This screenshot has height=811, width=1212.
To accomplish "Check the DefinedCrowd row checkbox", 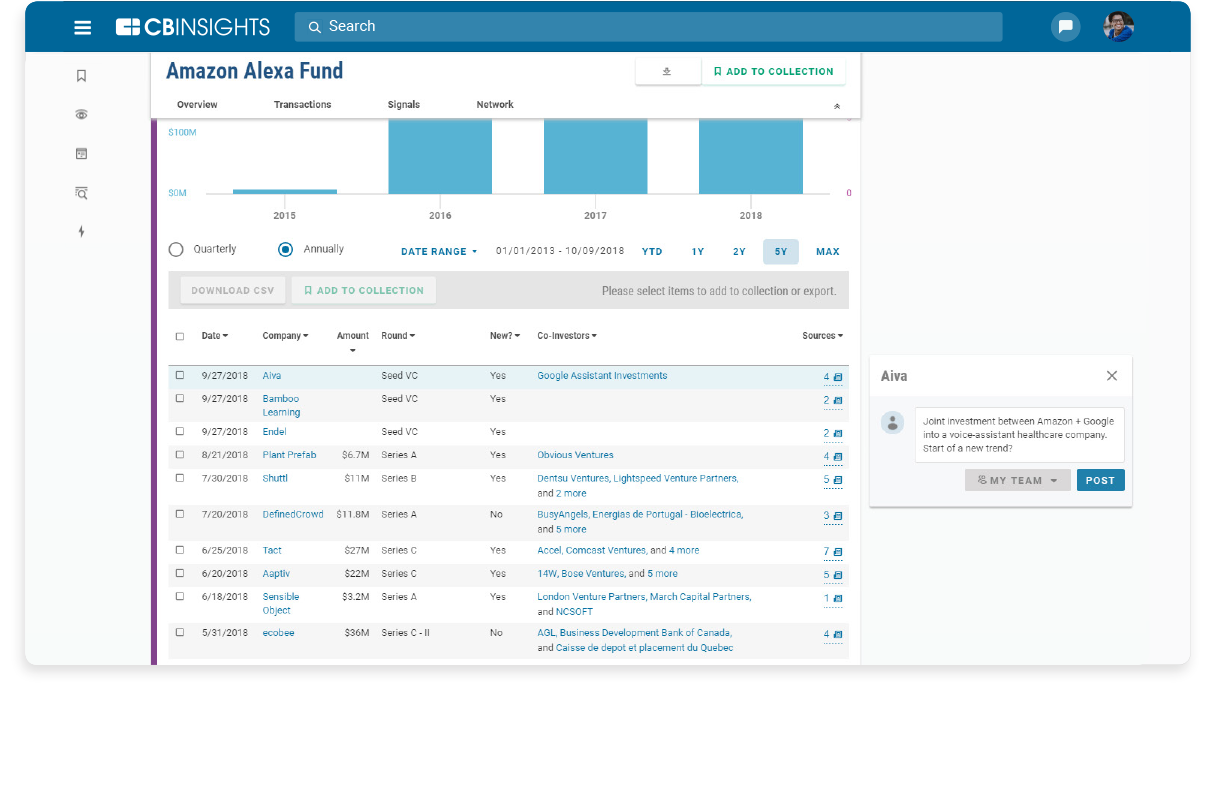I will [x=180, y=514].
